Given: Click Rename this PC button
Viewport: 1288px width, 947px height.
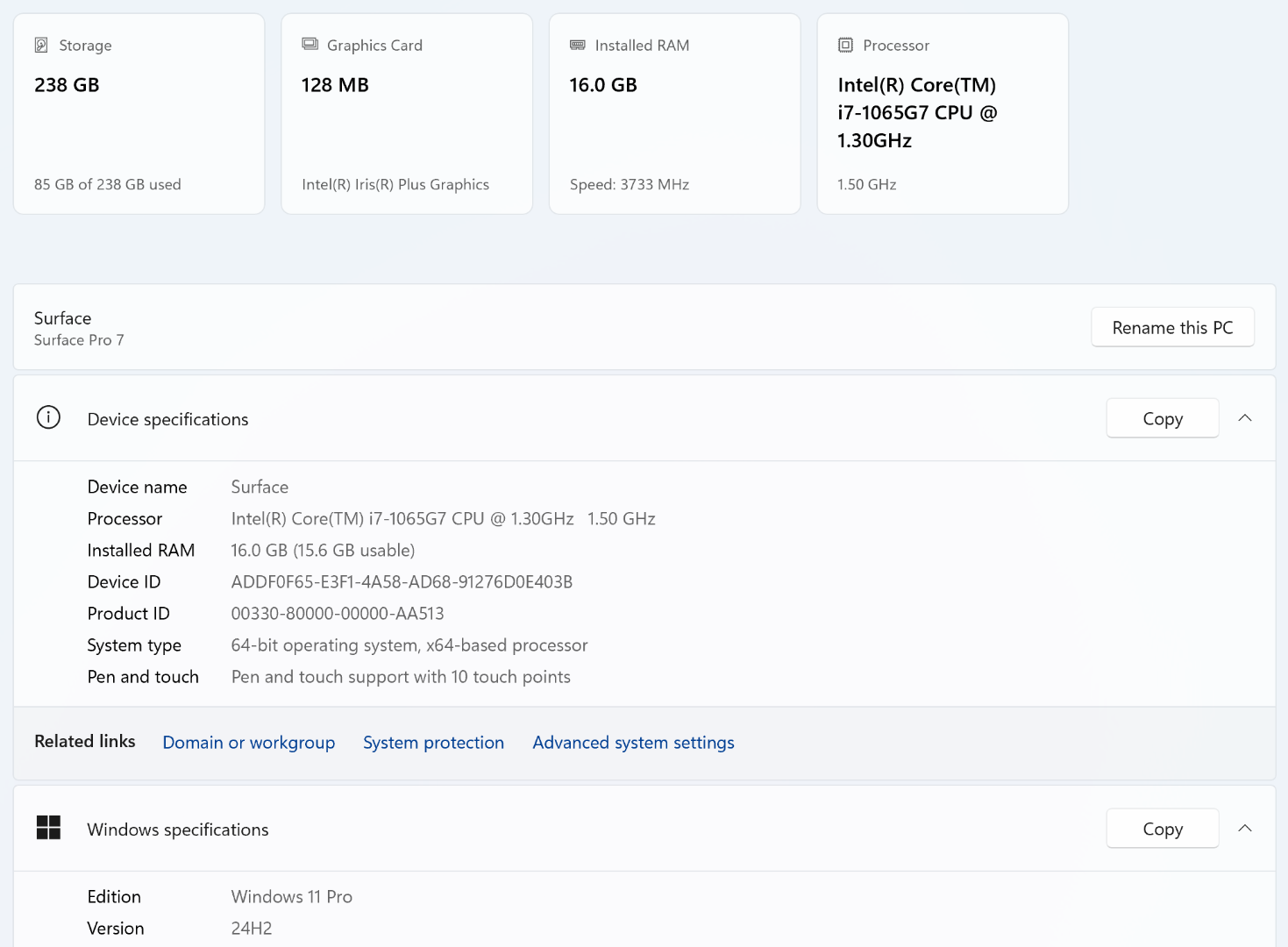Looking at the screenshot, I should 1172,327.
